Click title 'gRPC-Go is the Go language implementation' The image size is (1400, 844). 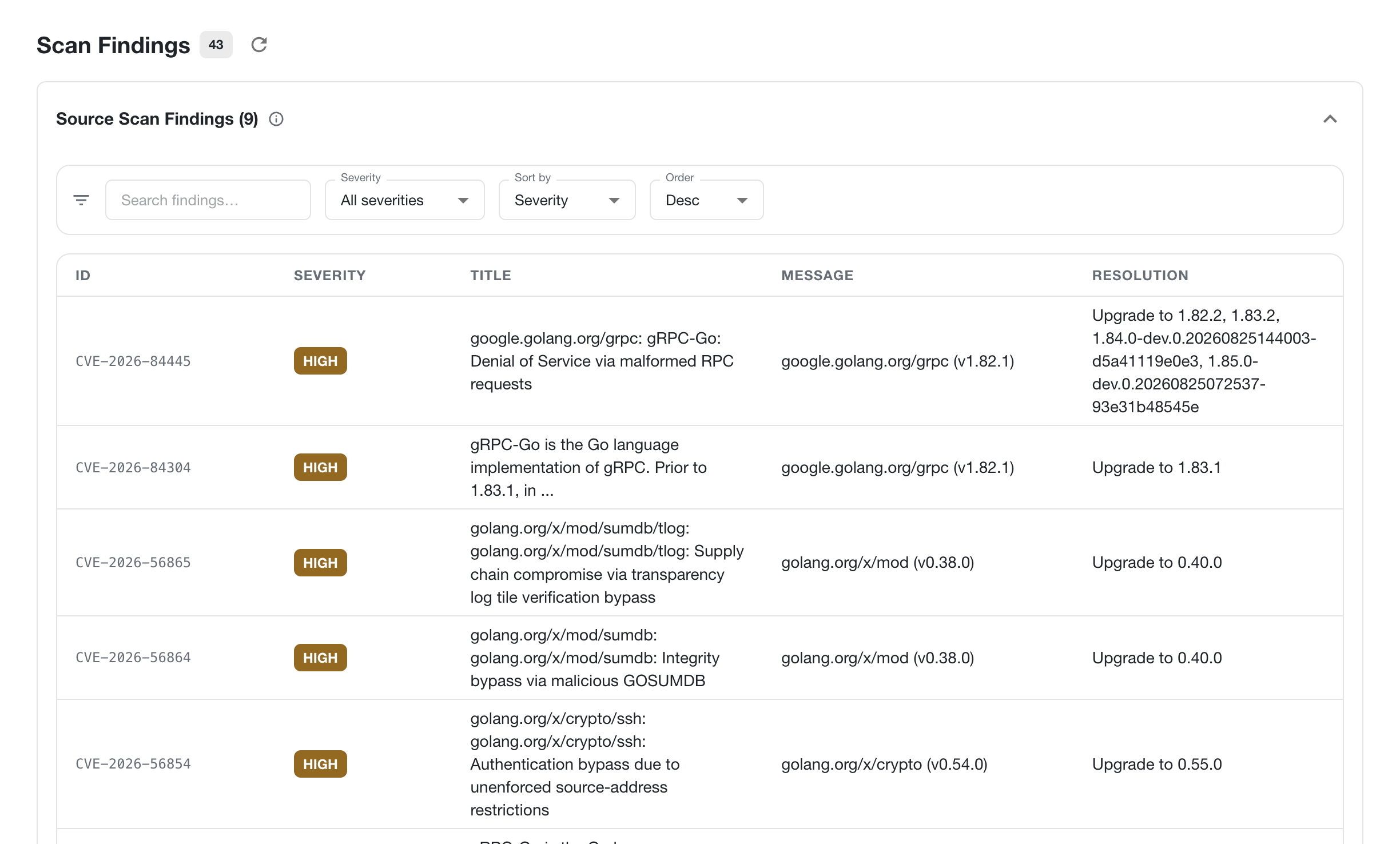point(588,468)
